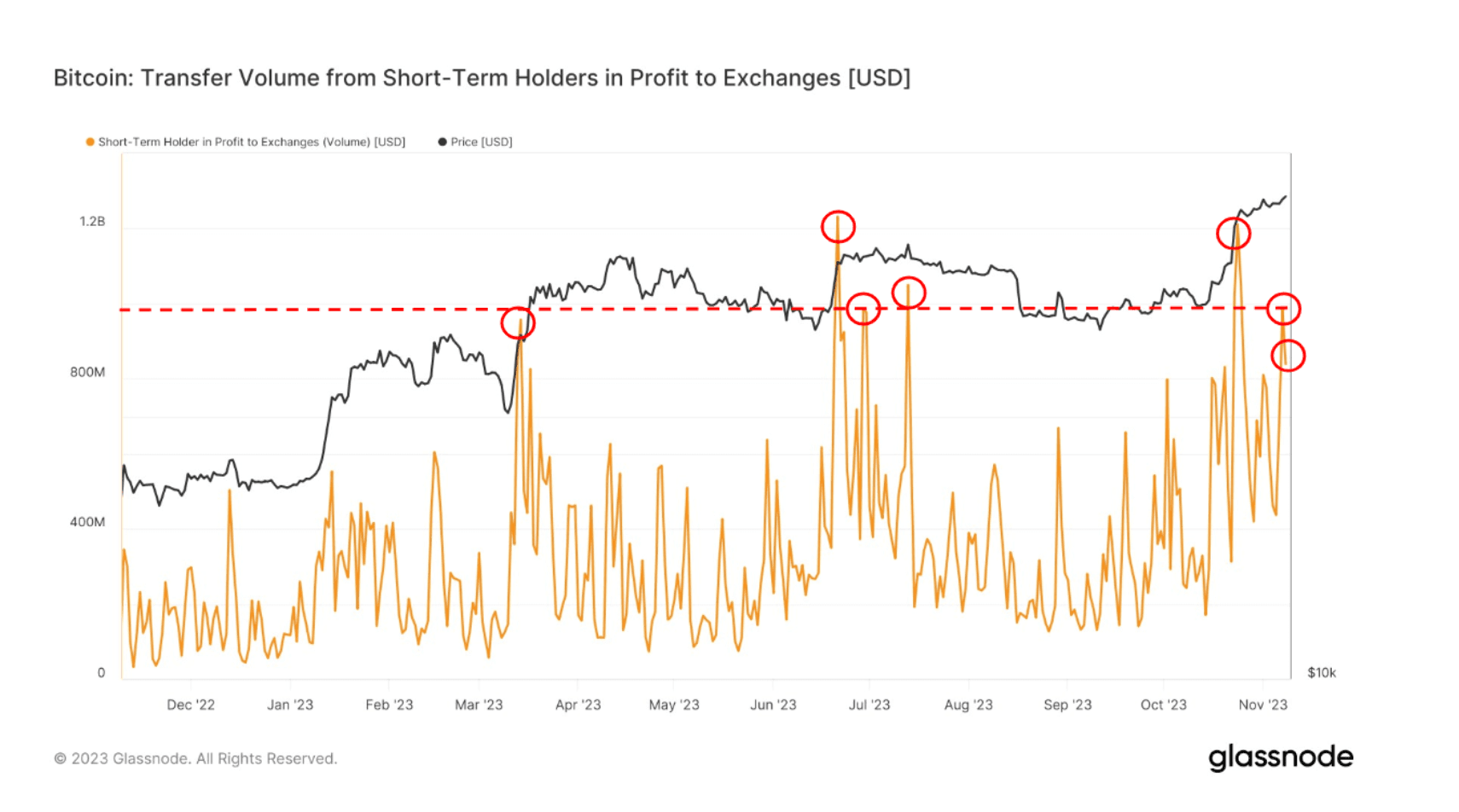Click the Apr '23 x-axis label
The height and width of the screenshot is (812, 1459).
click(578, 705)
